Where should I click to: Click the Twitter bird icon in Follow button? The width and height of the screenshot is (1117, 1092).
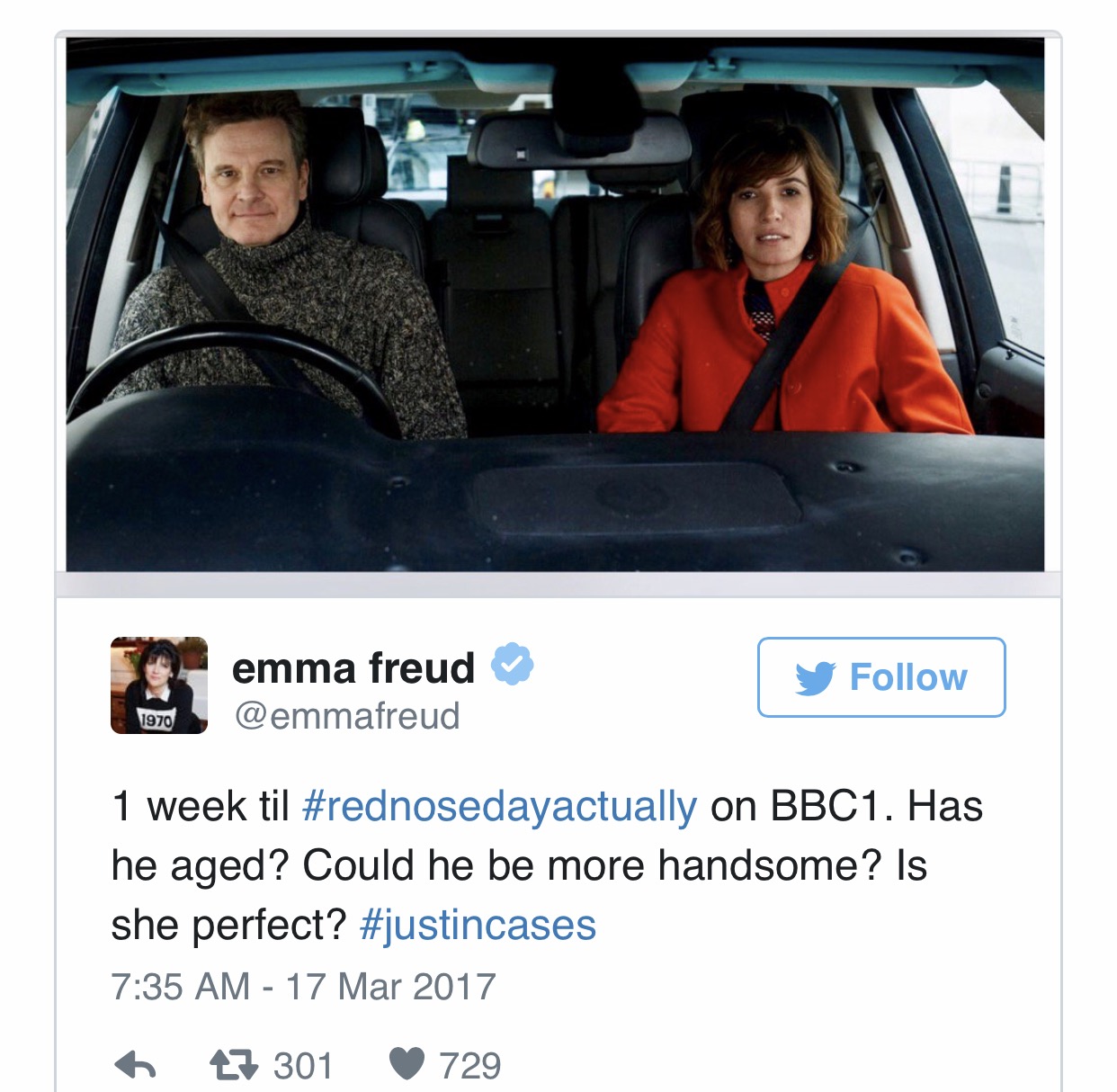[x=816, y=678]
